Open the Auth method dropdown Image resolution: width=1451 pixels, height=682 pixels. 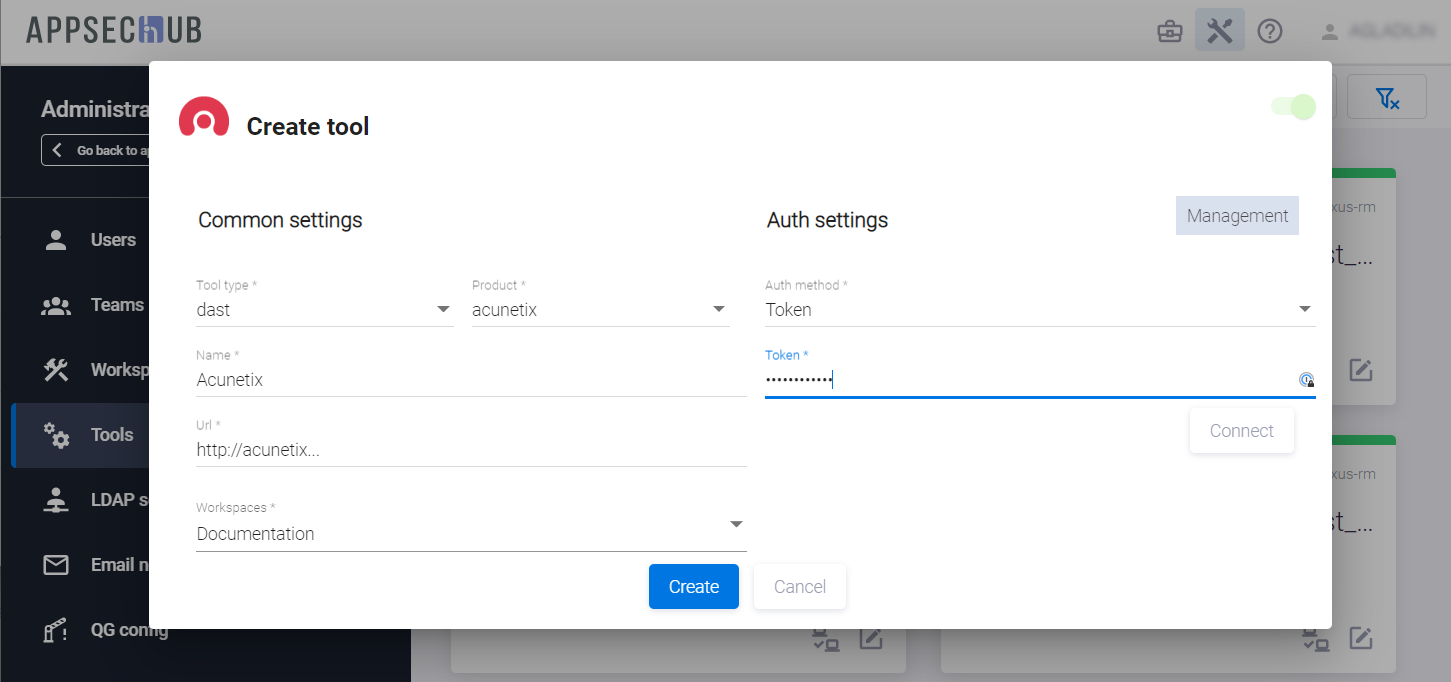(1039, 310)
